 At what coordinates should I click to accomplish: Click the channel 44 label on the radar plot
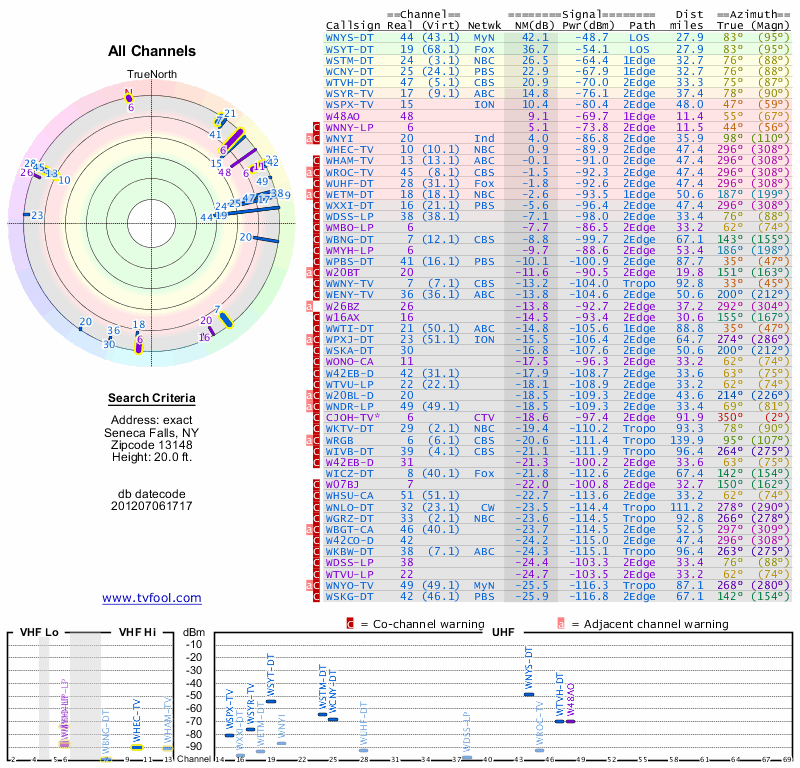[x=206, y=217]
